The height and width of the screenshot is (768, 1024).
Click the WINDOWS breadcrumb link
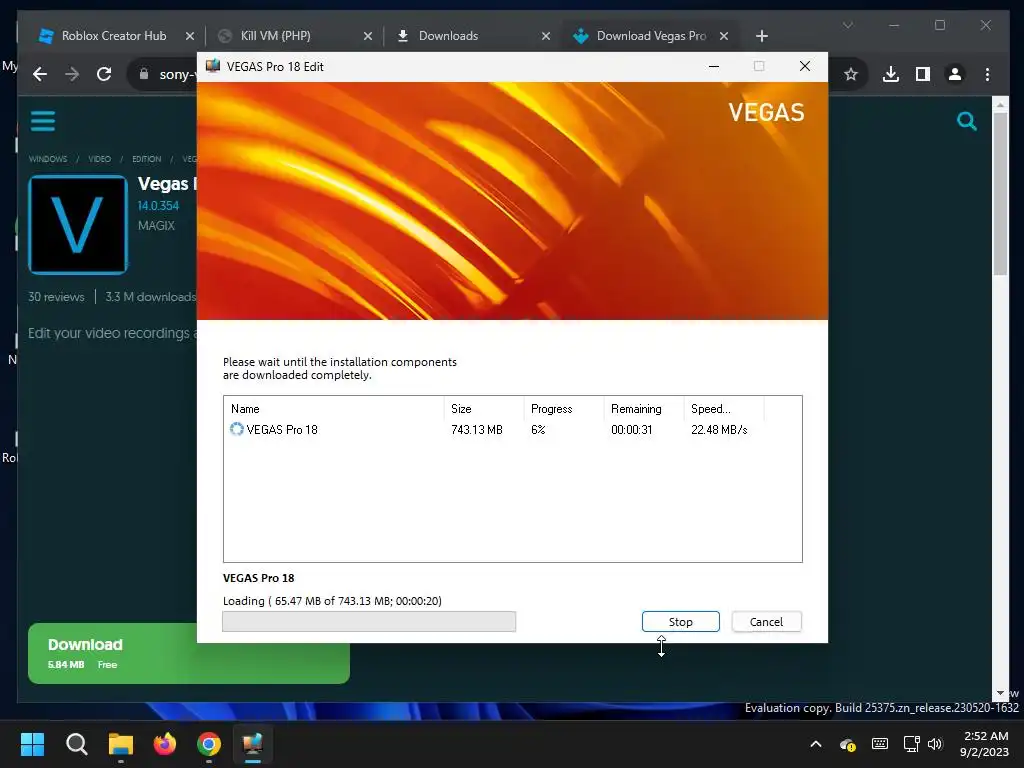coord(48,159)
